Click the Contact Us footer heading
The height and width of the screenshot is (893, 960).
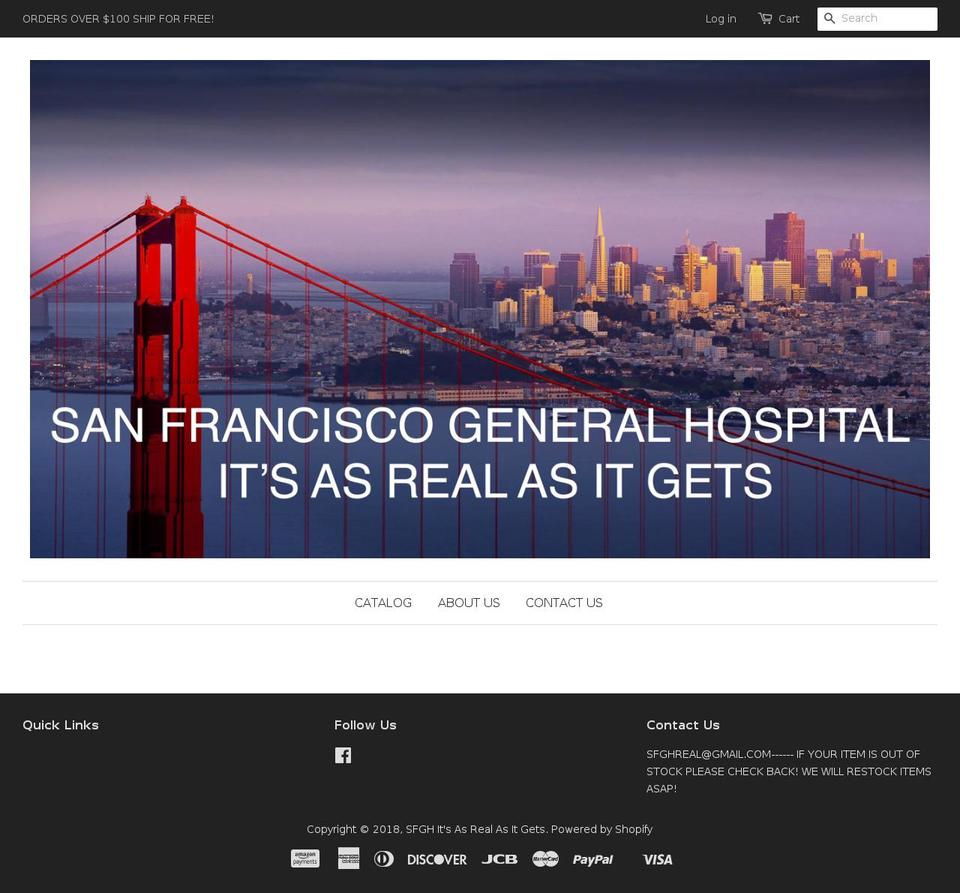[x=683, y=725]
